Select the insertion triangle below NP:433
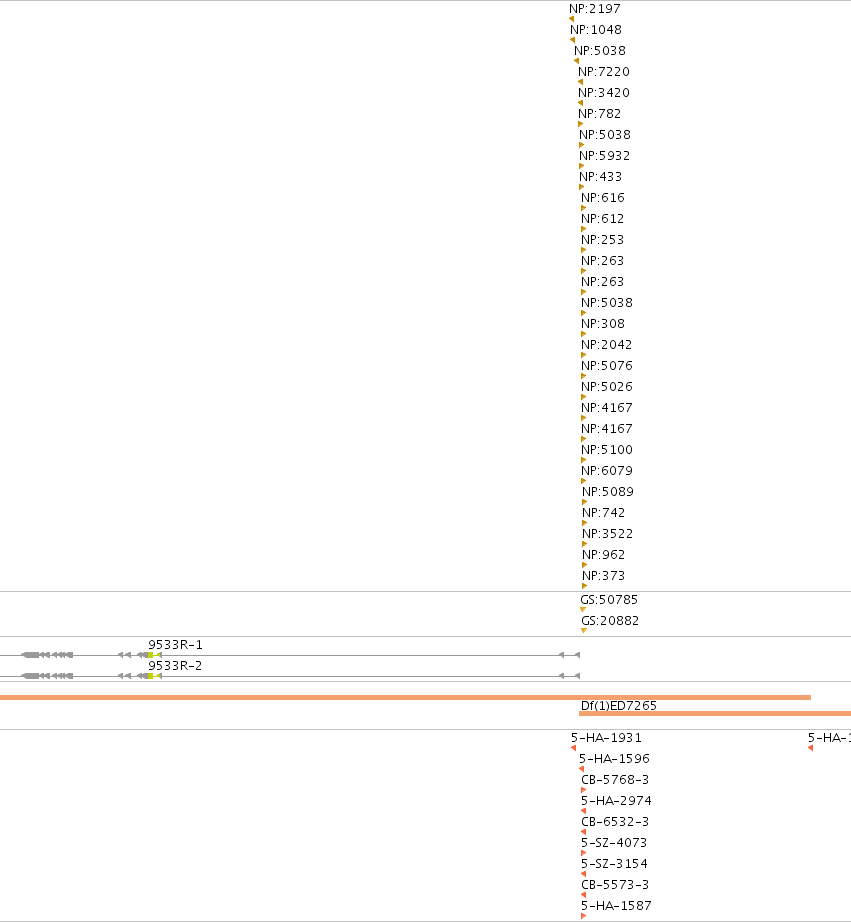Screen dimensions: 851x922 (x=582, y=188)
